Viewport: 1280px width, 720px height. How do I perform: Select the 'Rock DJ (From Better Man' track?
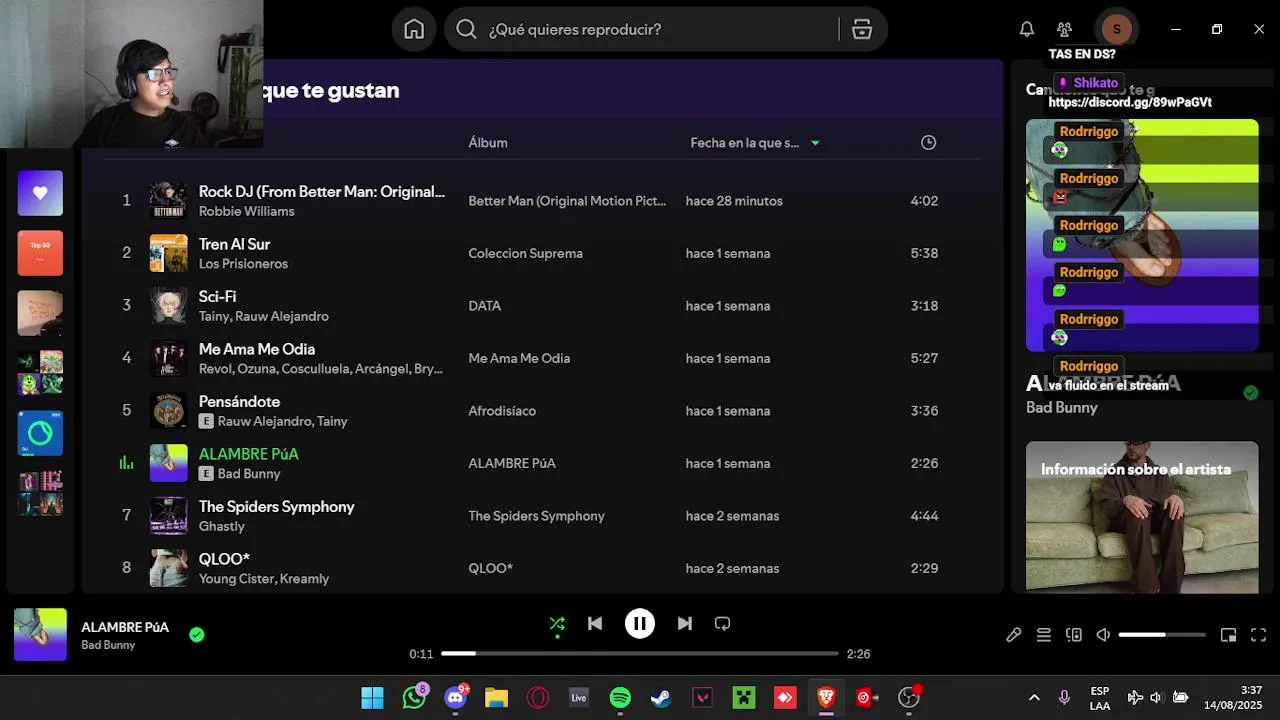(322, 191)
